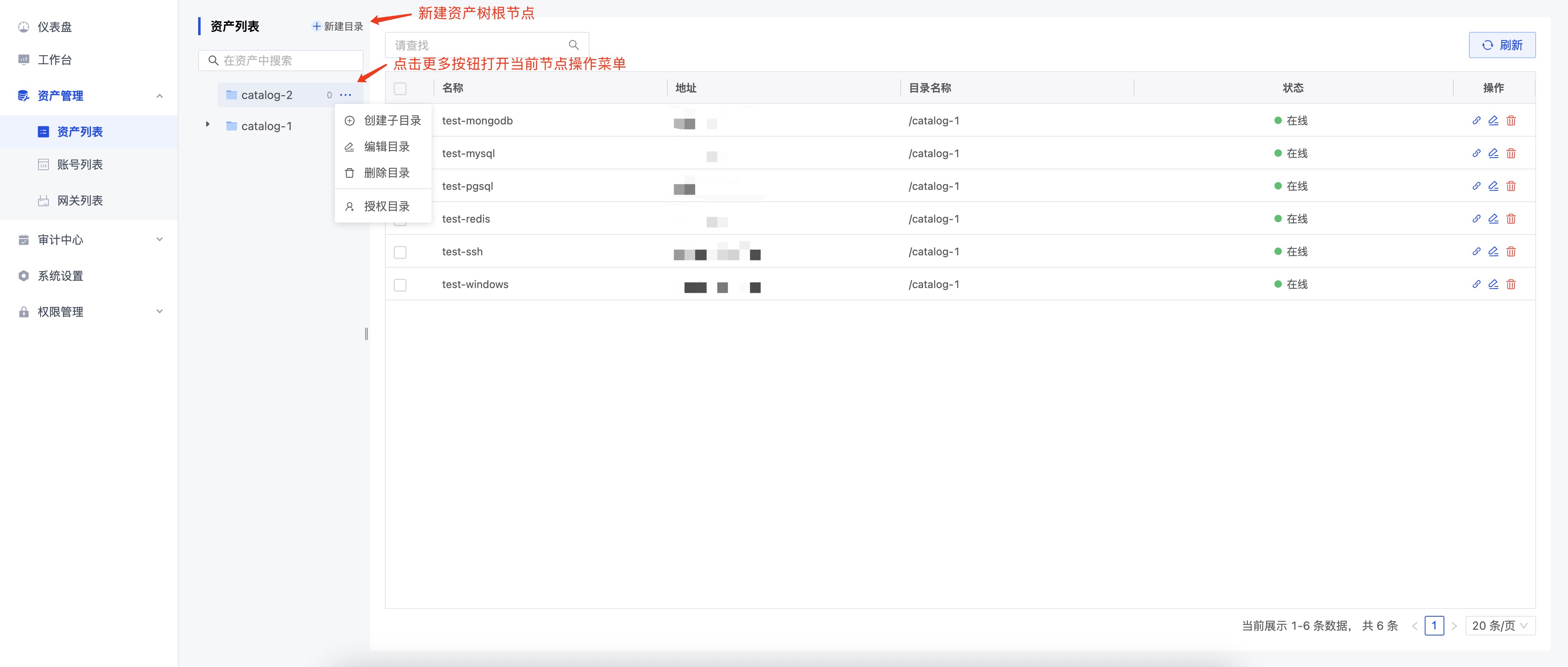Delete the test-mongodb asset
The width and height of the screenshot is (1568, 667).
[x=1511, y=120]
